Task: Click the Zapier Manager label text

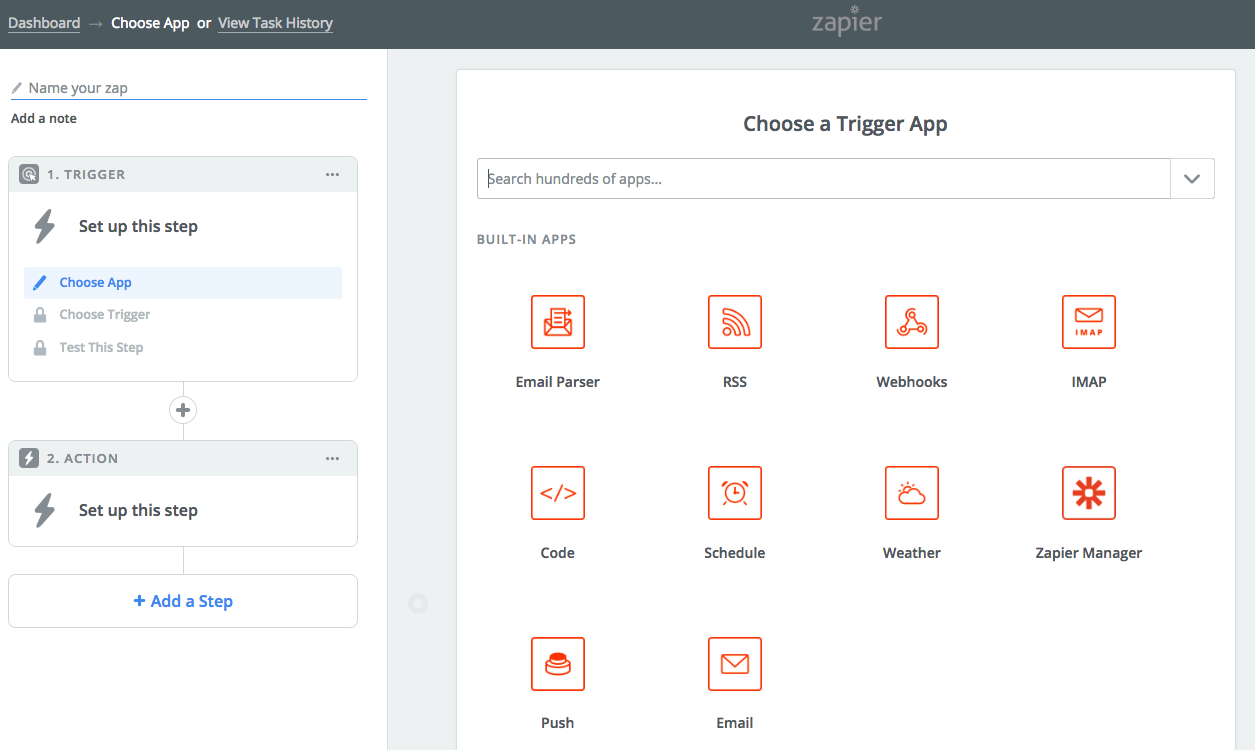Action: pos(1089,553)
